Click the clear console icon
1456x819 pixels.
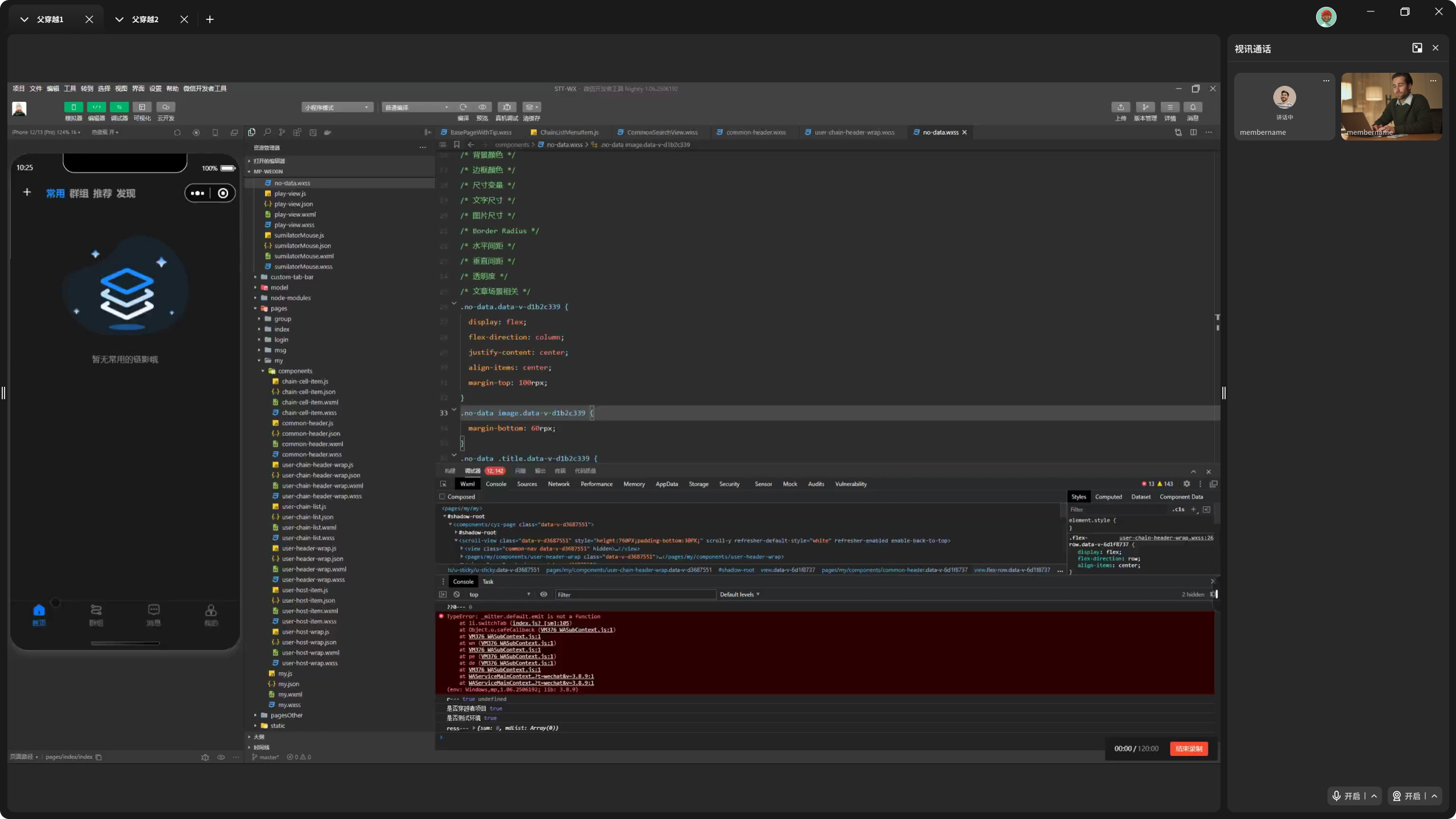[457, 594]
